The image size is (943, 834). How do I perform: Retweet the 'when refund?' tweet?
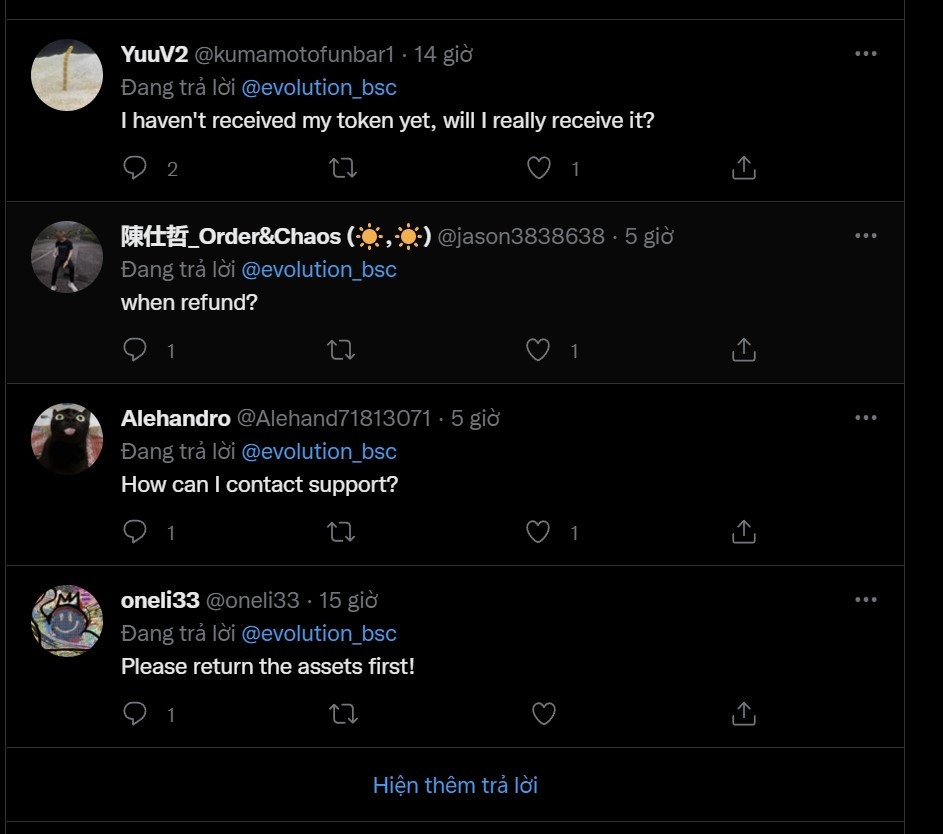click(x=343, y=350)
